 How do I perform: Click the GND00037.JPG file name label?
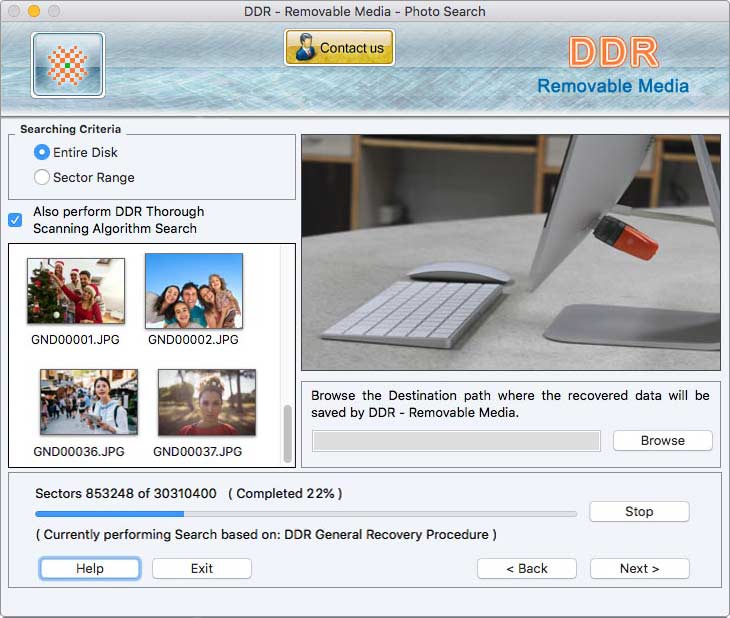click(x=197, y=451)
